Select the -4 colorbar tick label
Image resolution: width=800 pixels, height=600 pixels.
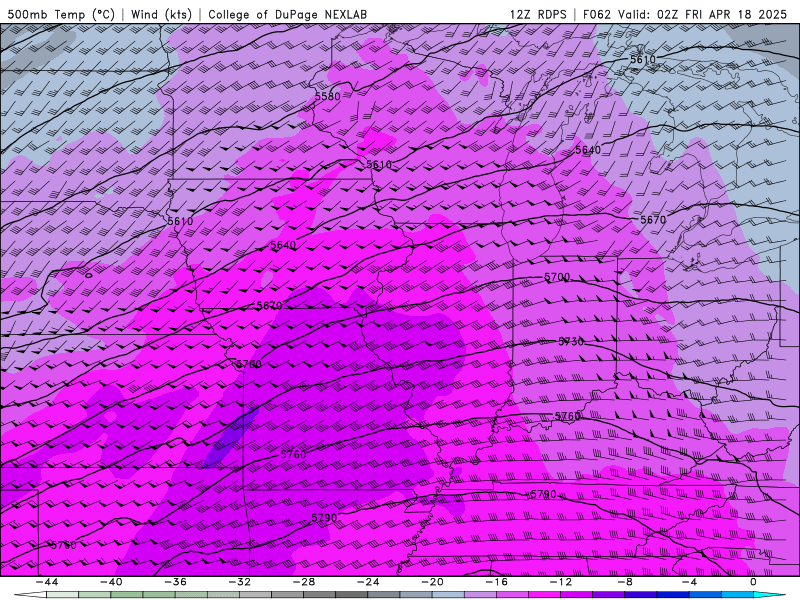click(689, 582)
